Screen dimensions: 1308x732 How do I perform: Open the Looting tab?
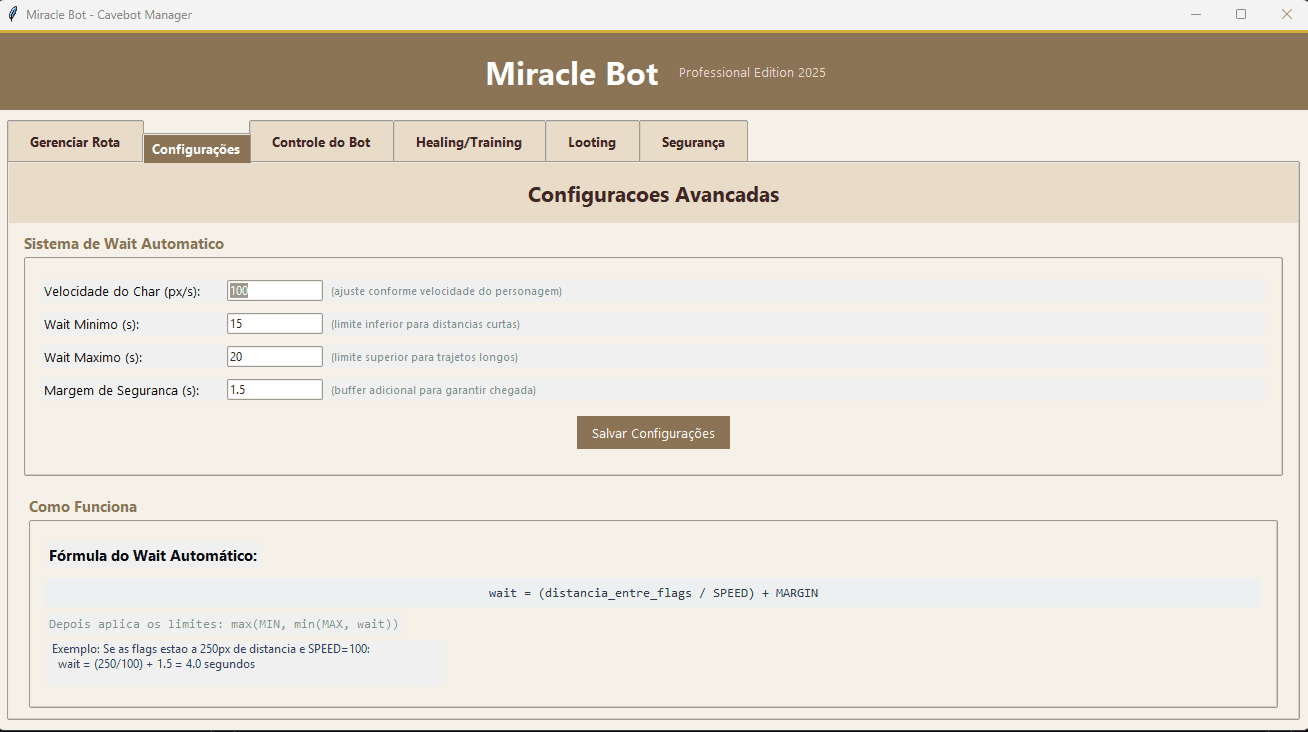pos(592,141)
